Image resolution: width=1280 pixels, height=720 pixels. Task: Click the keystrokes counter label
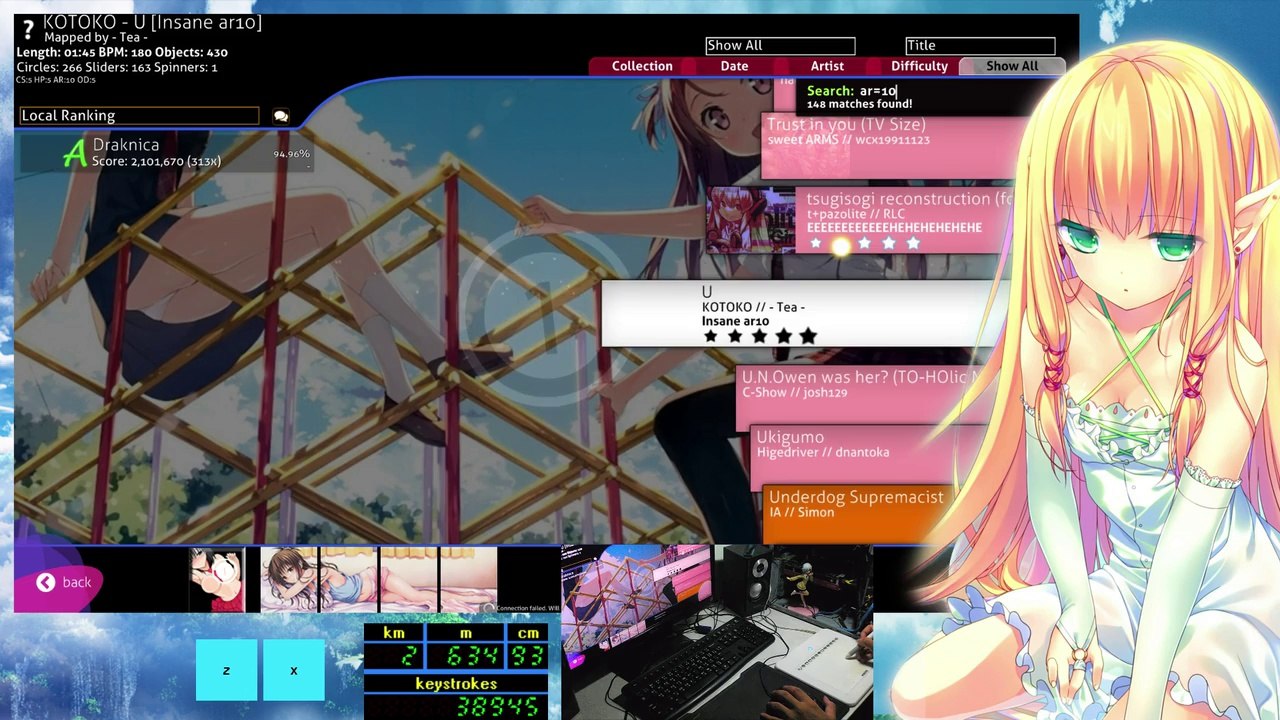(456, 684)
